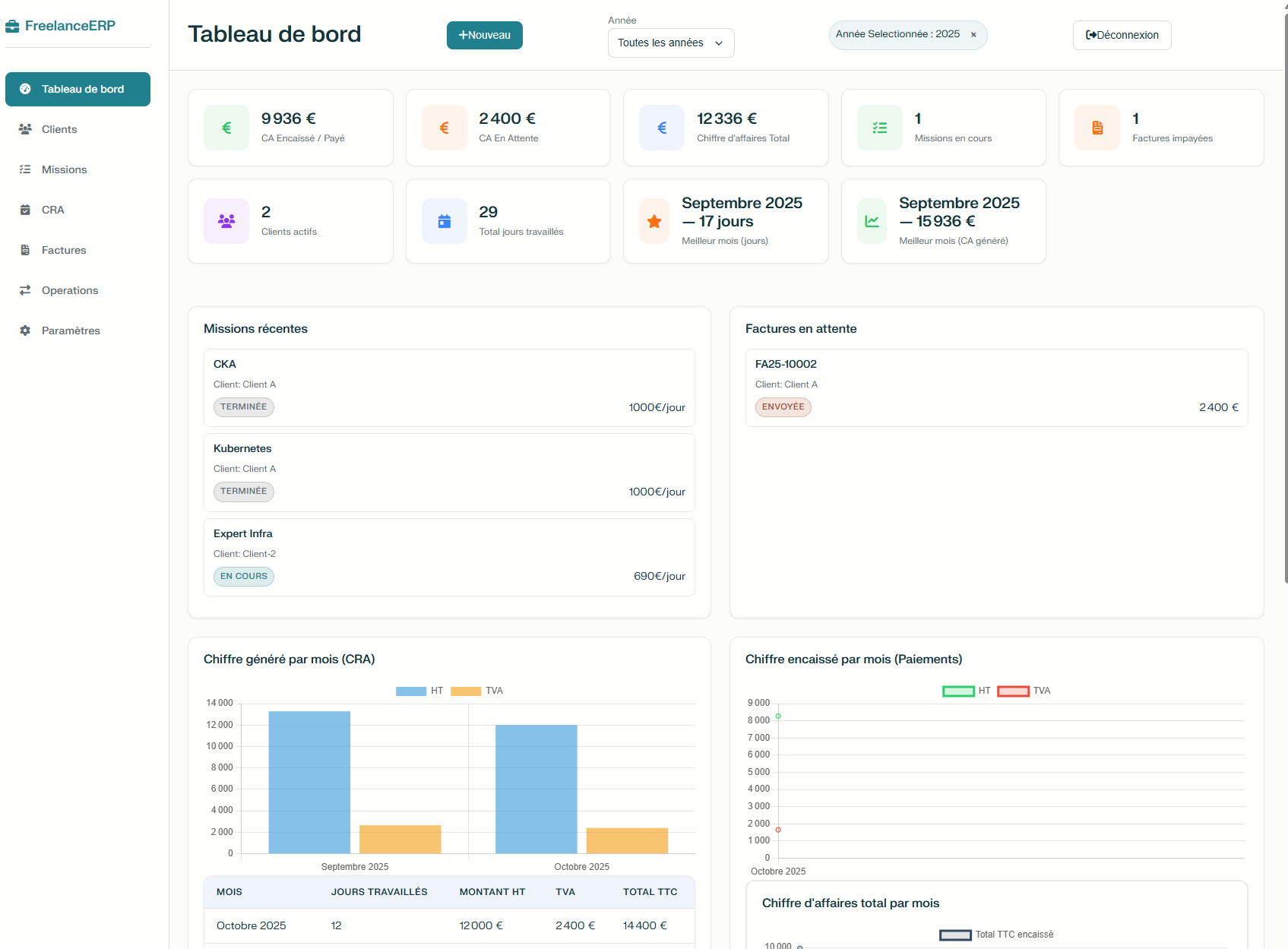Image resolution: width=1288 pixels, height=949 pixels.
Task: Open the Clients section via people icon
Action: click(25, 129)
